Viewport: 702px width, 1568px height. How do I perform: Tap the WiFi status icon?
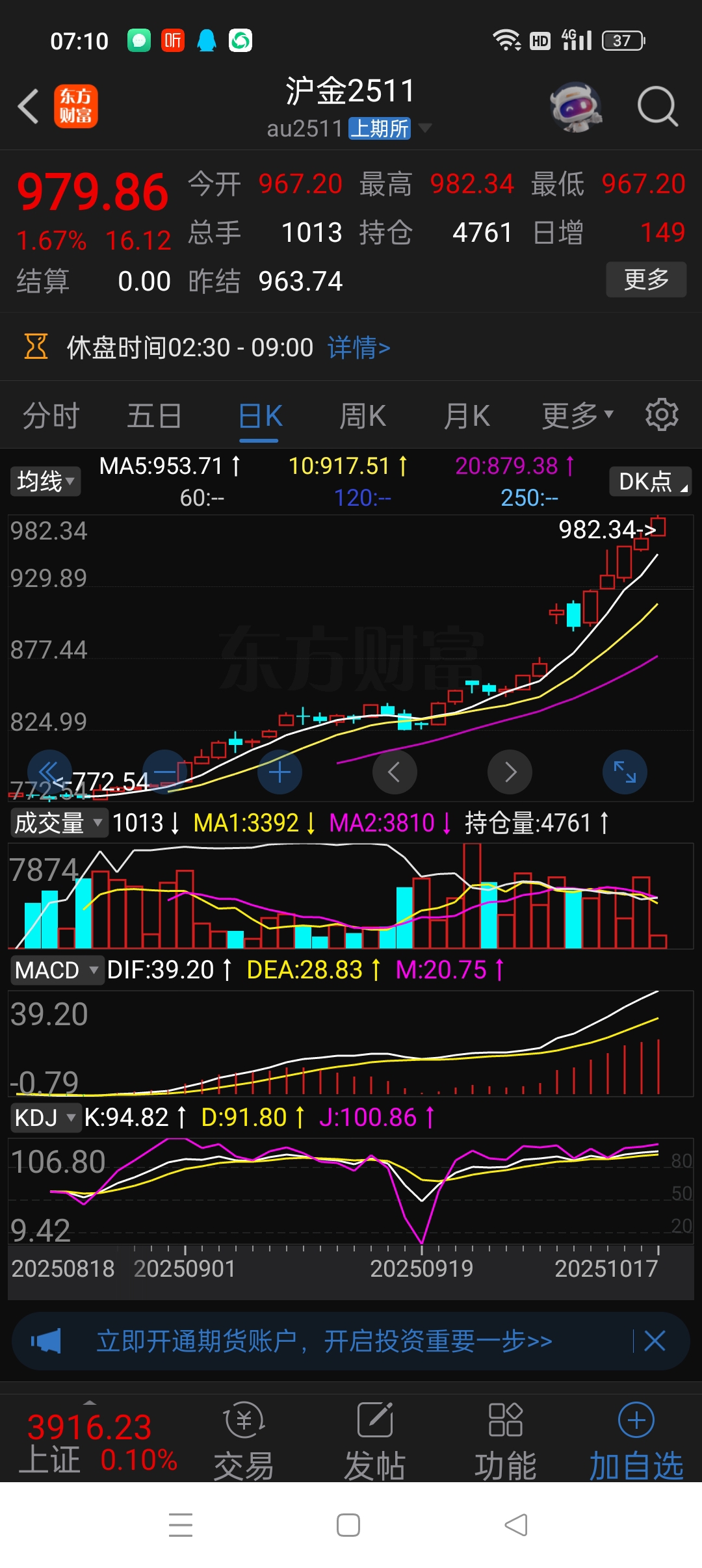[x=506, y=40]
